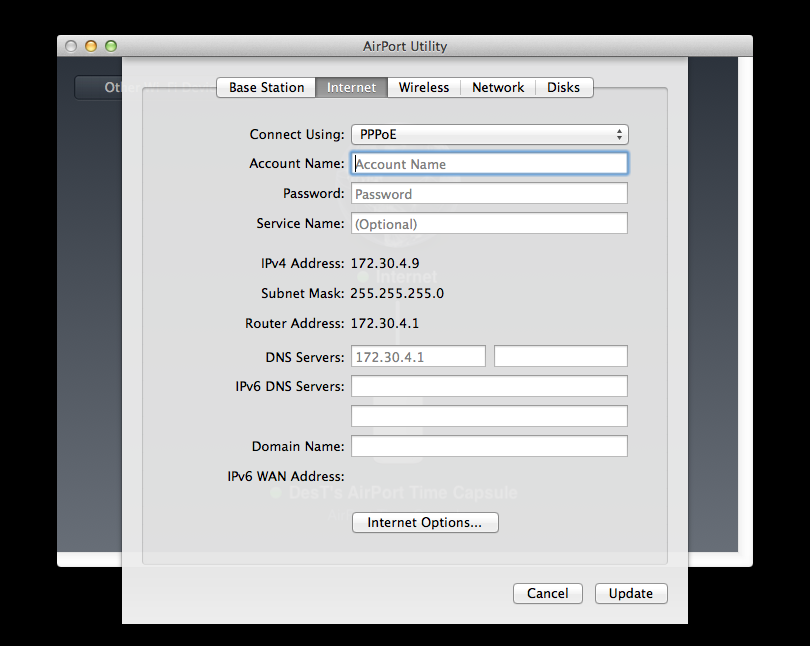Click the Subnet Mask value 255.255.255.0

[x=397, y=293]
